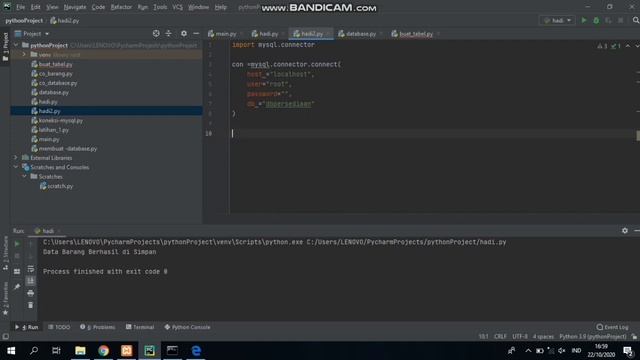Open Microsoft Edge from the taskbar
Screen dimensions: 640x360
point(196,351)
